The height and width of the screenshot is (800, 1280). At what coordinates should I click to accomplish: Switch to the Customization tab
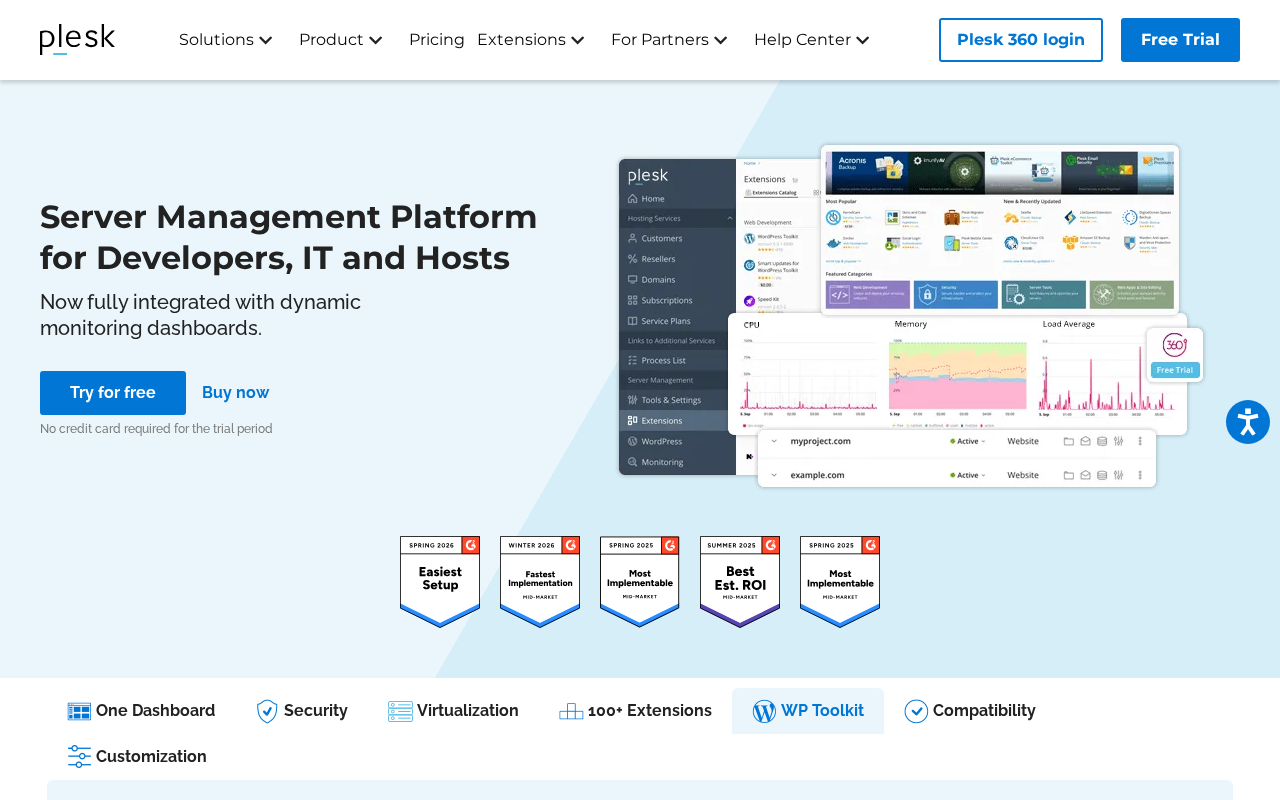click(137, 757)
